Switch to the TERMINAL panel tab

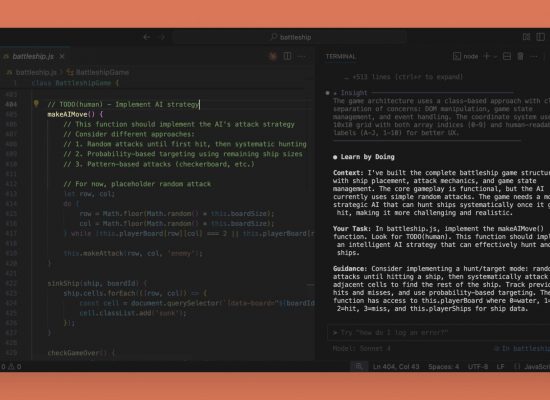point(341,56)
